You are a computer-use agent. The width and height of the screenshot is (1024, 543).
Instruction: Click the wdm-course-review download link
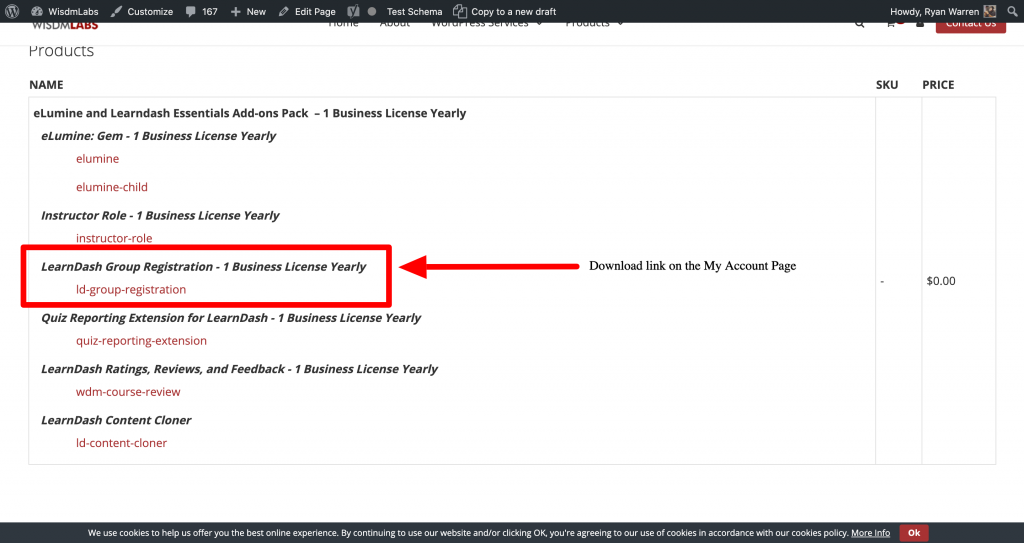tap(128, 392)
